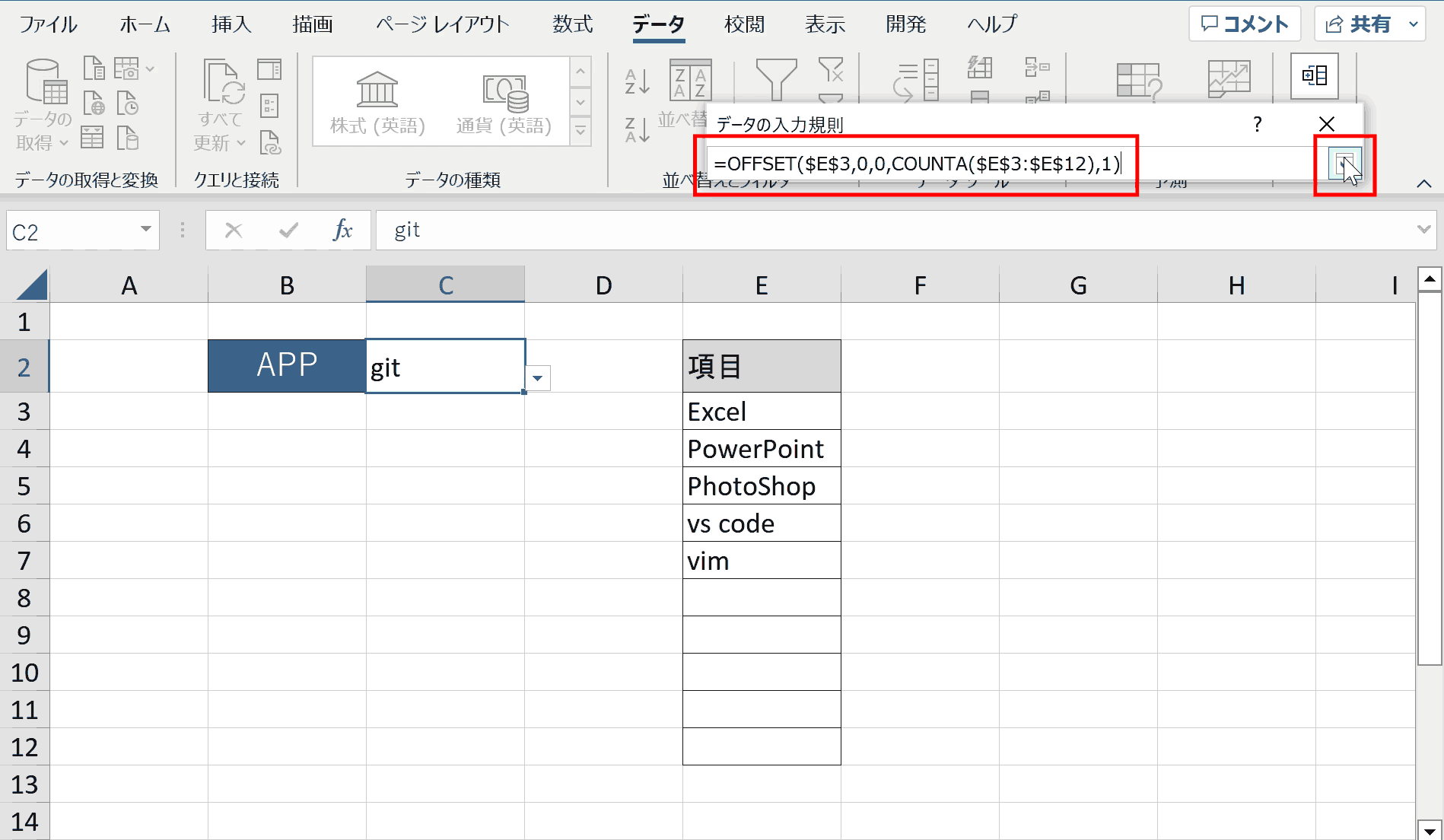Click the Forecast Sheet chart icon
Screen dimensions: 1444x840
(1229, 79)
